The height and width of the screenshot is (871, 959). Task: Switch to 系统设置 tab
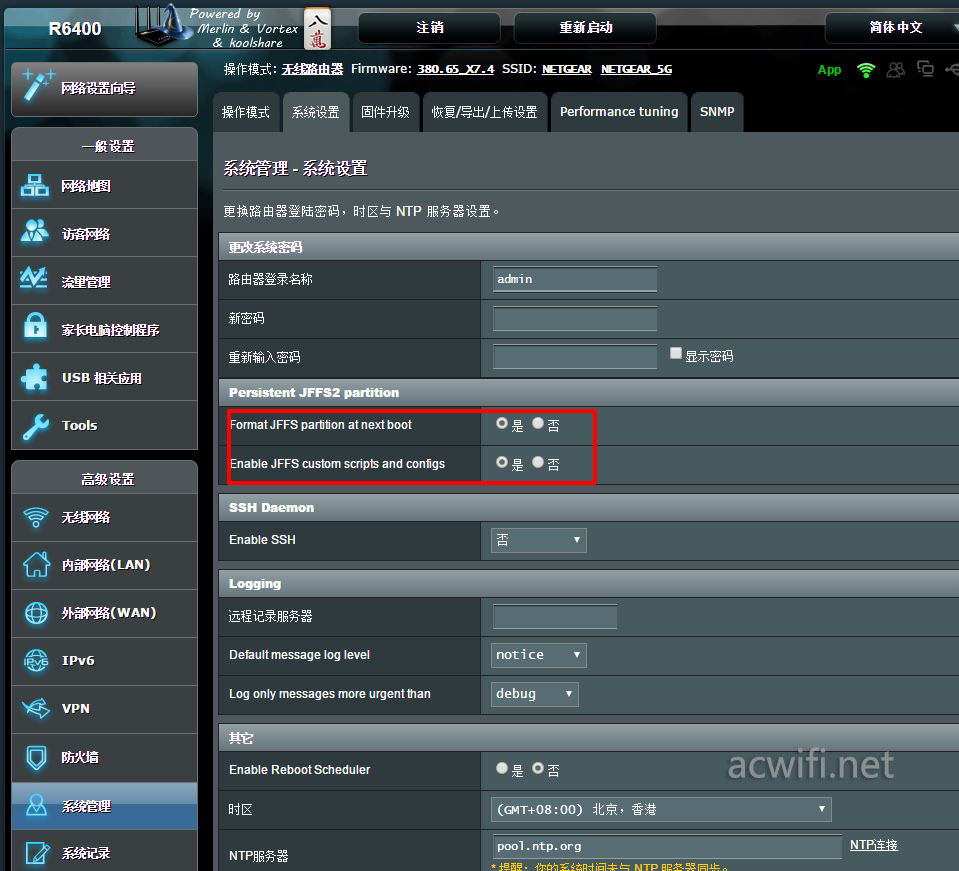click(316, 113)
